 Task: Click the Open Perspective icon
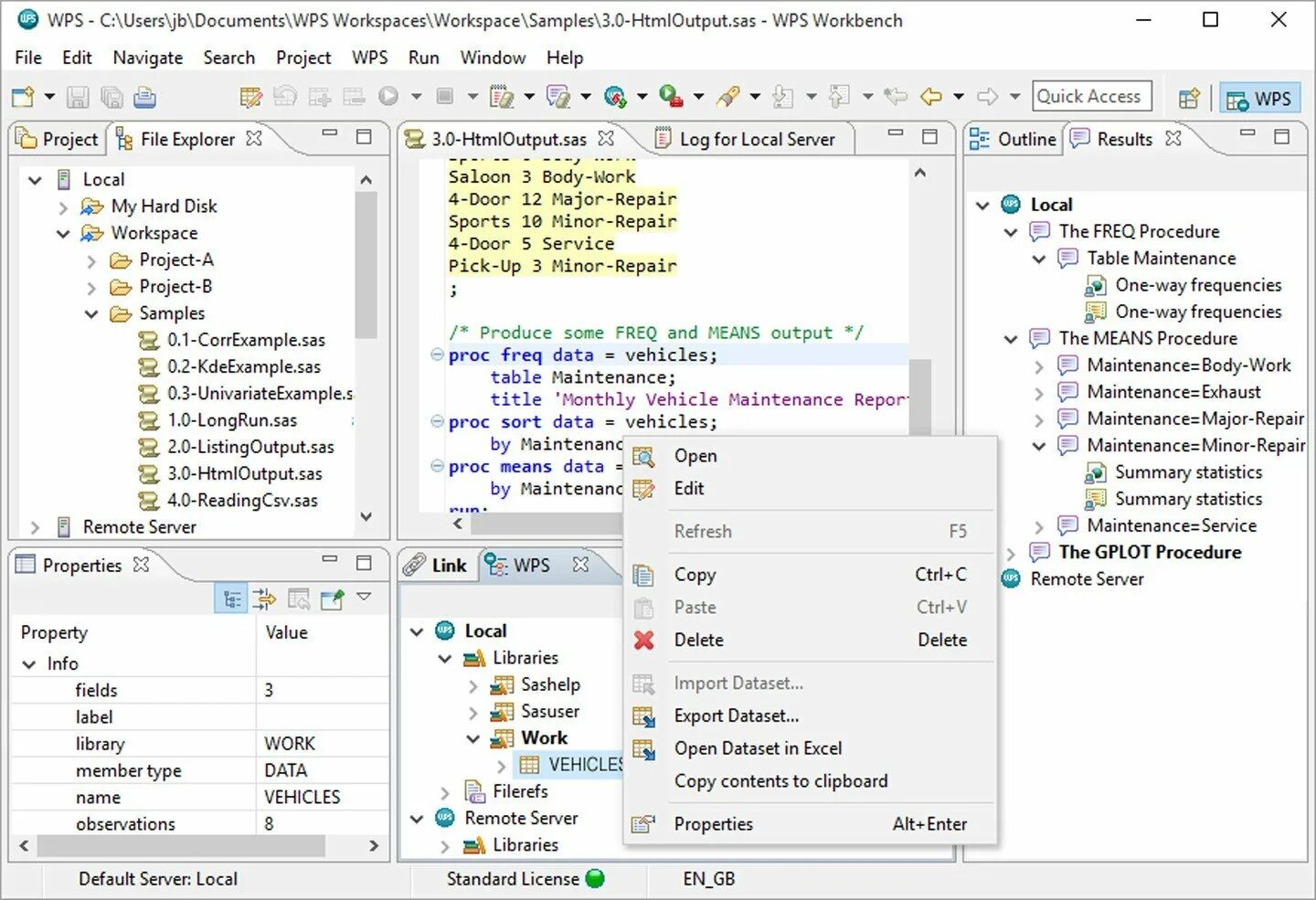(x=1189, y=98)
